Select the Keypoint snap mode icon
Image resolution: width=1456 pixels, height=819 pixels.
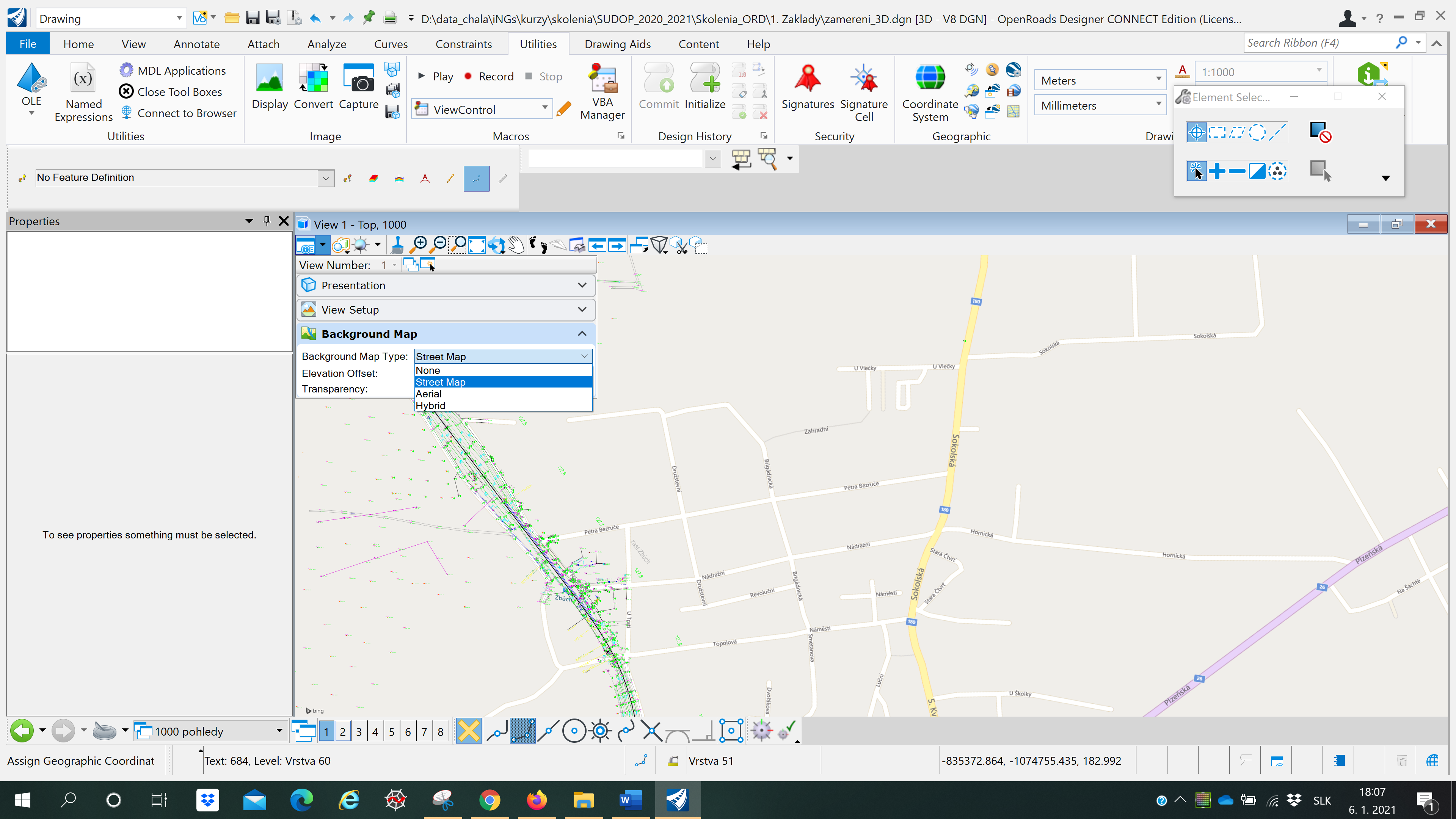pyautogui.click(x=522, y=731)
